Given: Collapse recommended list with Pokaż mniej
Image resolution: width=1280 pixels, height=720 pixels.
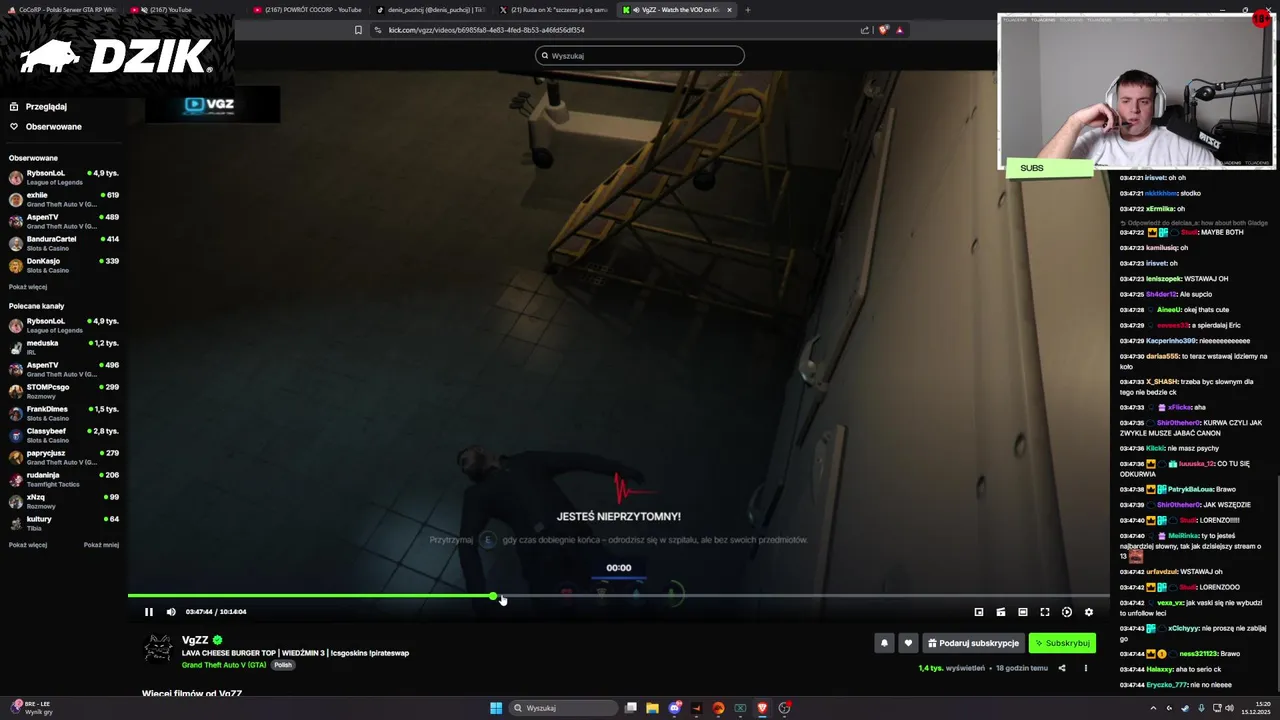Looking at the screenshot, I should (101, 545).
